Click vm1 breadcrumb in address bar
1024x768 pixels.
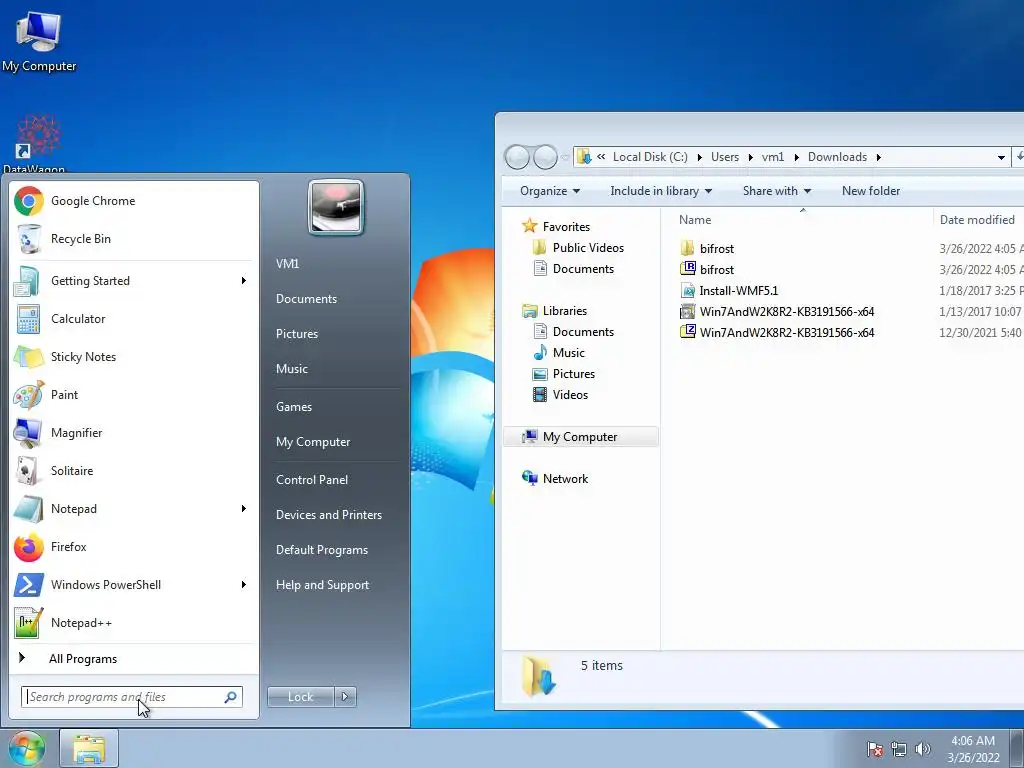click(773, 157)
